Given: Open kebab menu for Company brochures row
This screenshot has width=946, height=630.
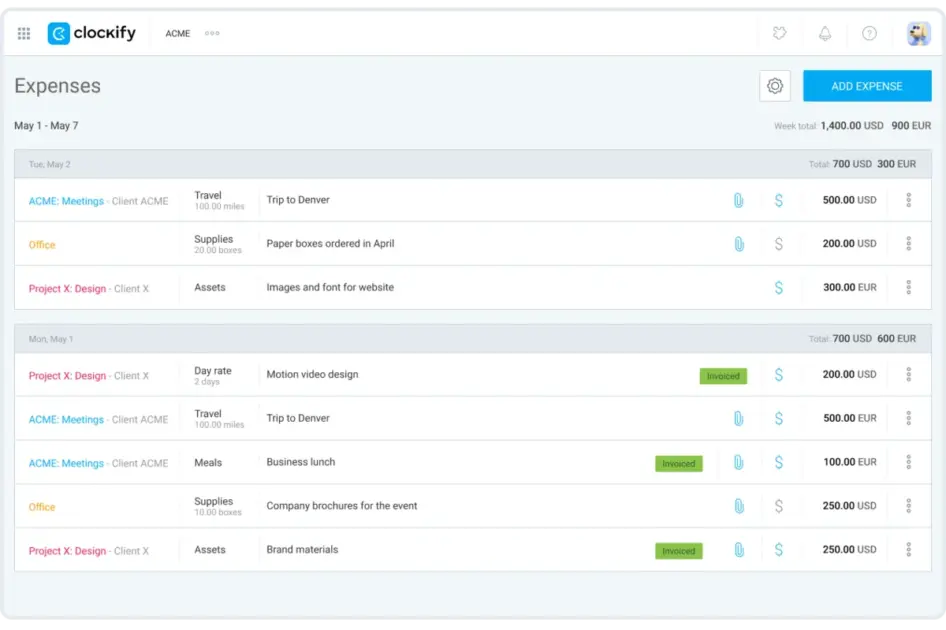Looking at the screenshot, I should (908, 506).
